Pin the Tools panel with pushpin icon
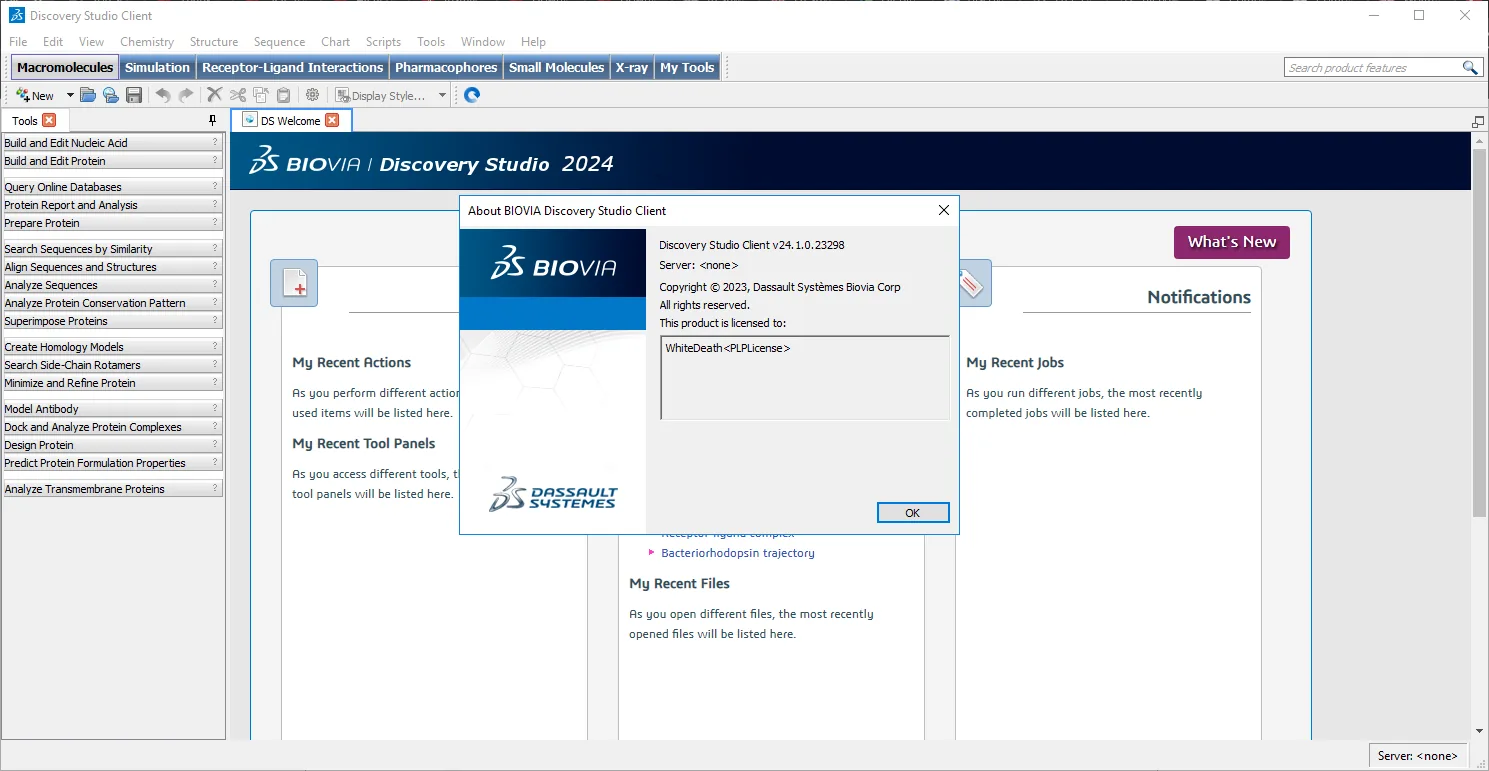Screen dimensions: 1489x771 212,120
